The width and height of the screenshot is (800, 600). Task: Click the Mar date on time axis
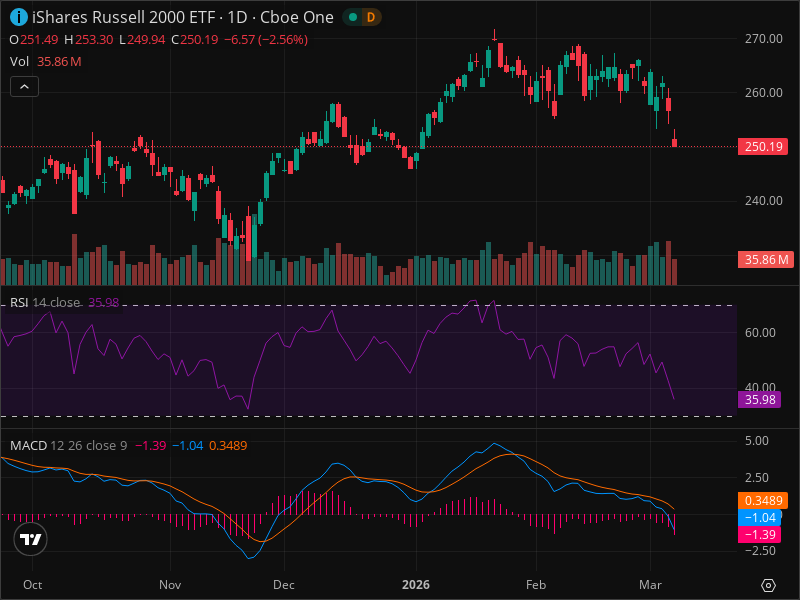pyautogui.click(x=651, y=585)
